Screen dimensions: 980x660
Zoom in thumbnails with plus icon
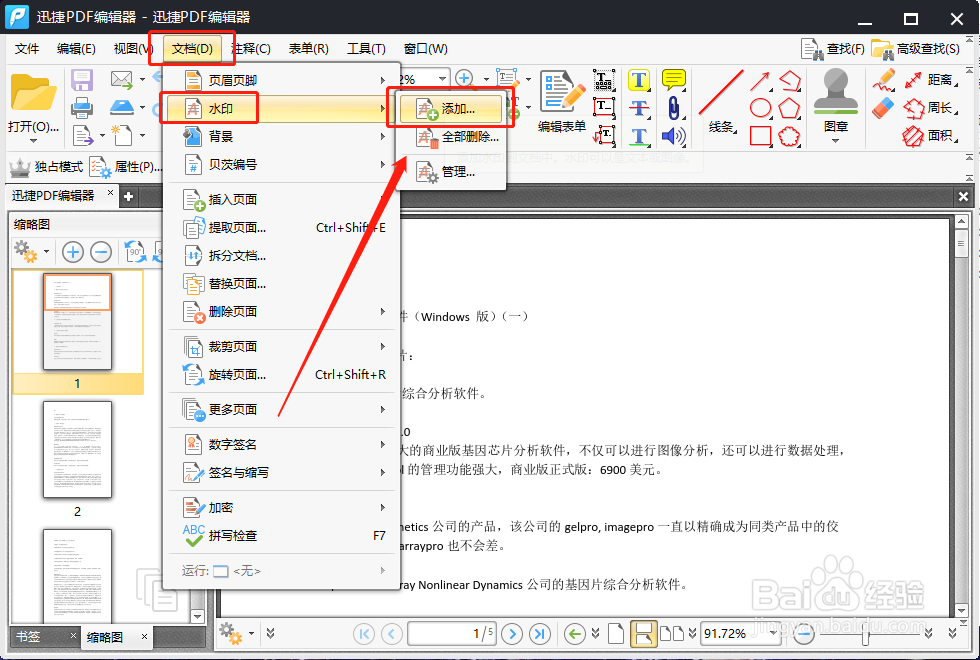pos(73,252)
